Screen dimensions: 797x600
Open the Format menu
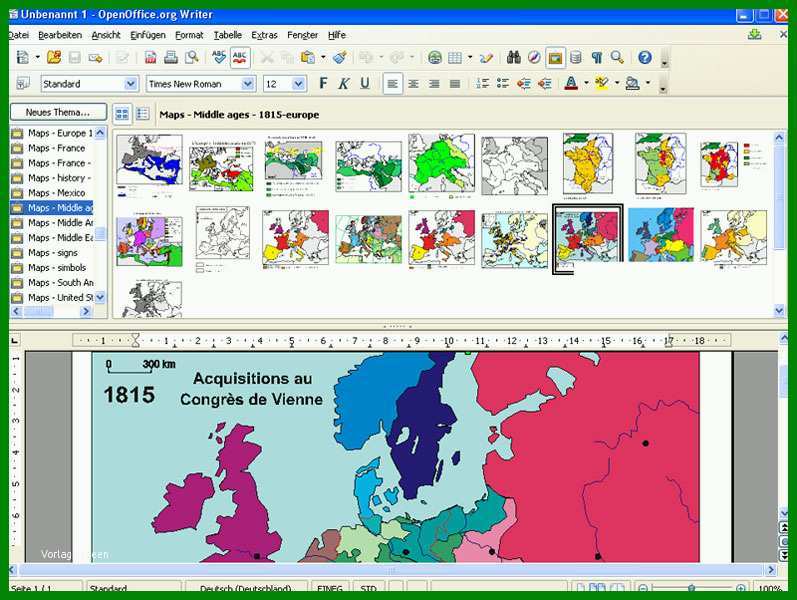tap(189, 35)
